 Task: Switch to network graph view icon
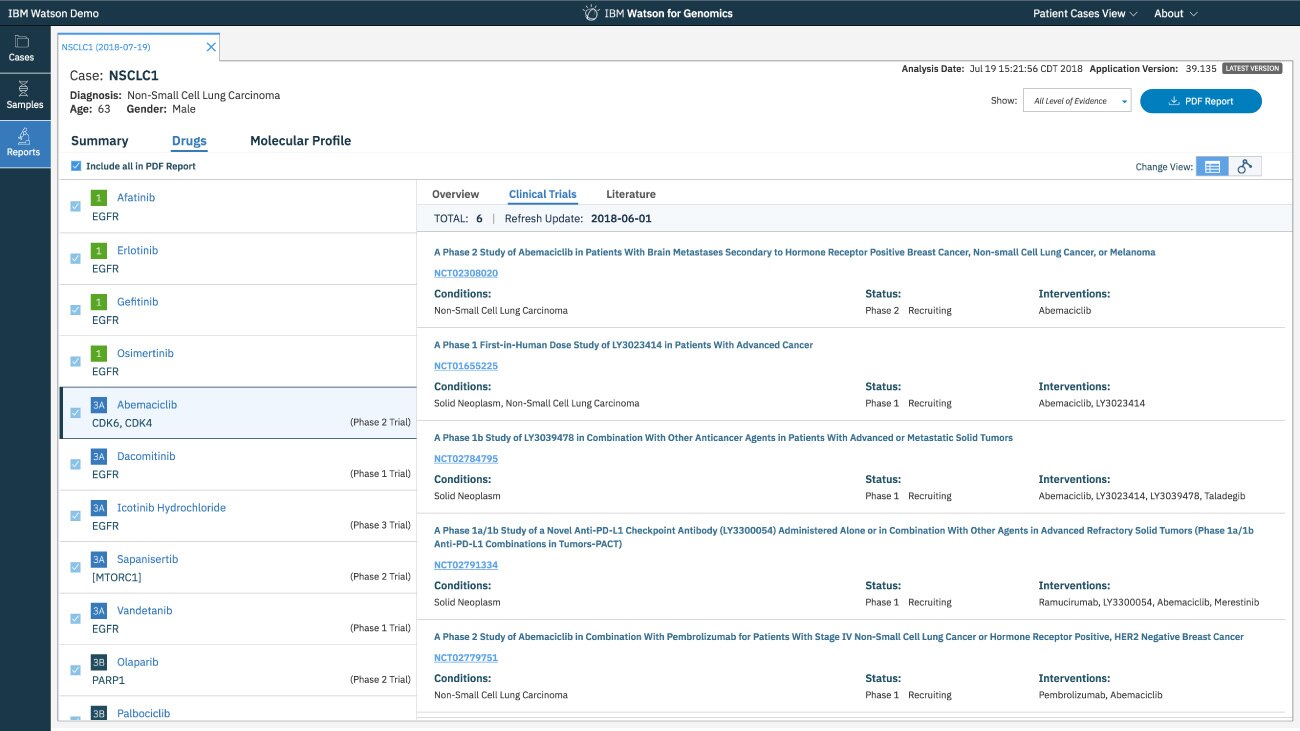click(1244, 167)
